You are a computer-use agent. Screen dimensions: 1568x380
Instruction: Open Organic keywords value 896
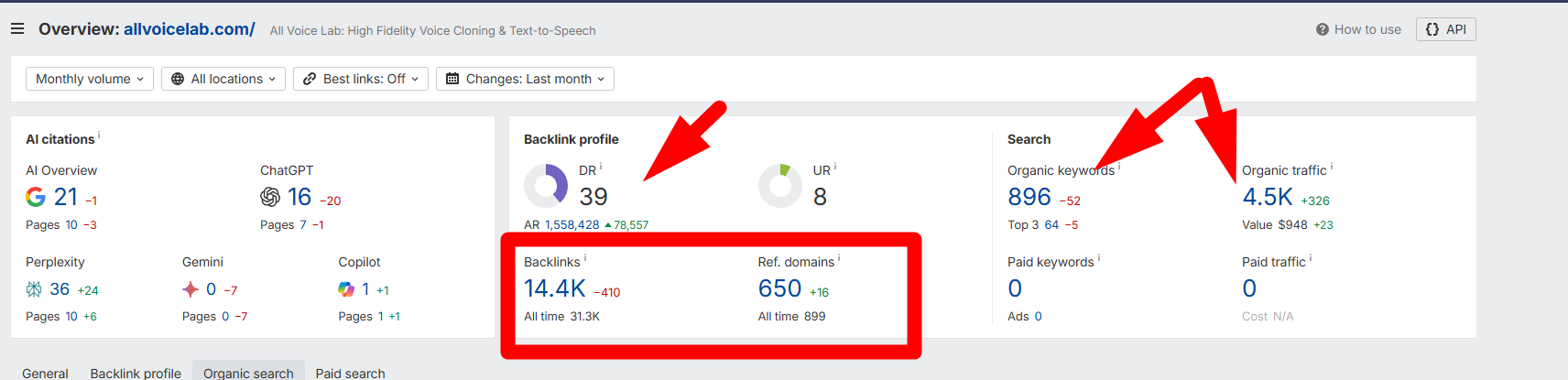(x=1029, y=197)
